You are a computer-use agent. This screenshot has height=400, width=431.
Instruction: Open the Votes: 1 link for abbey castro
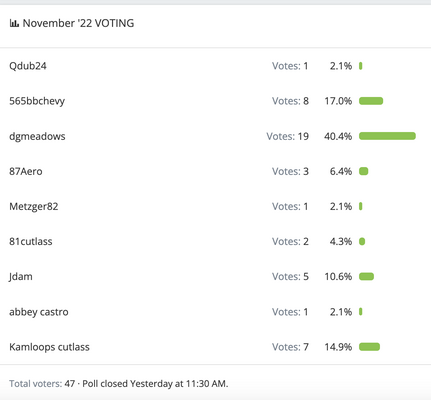(290, 312)
